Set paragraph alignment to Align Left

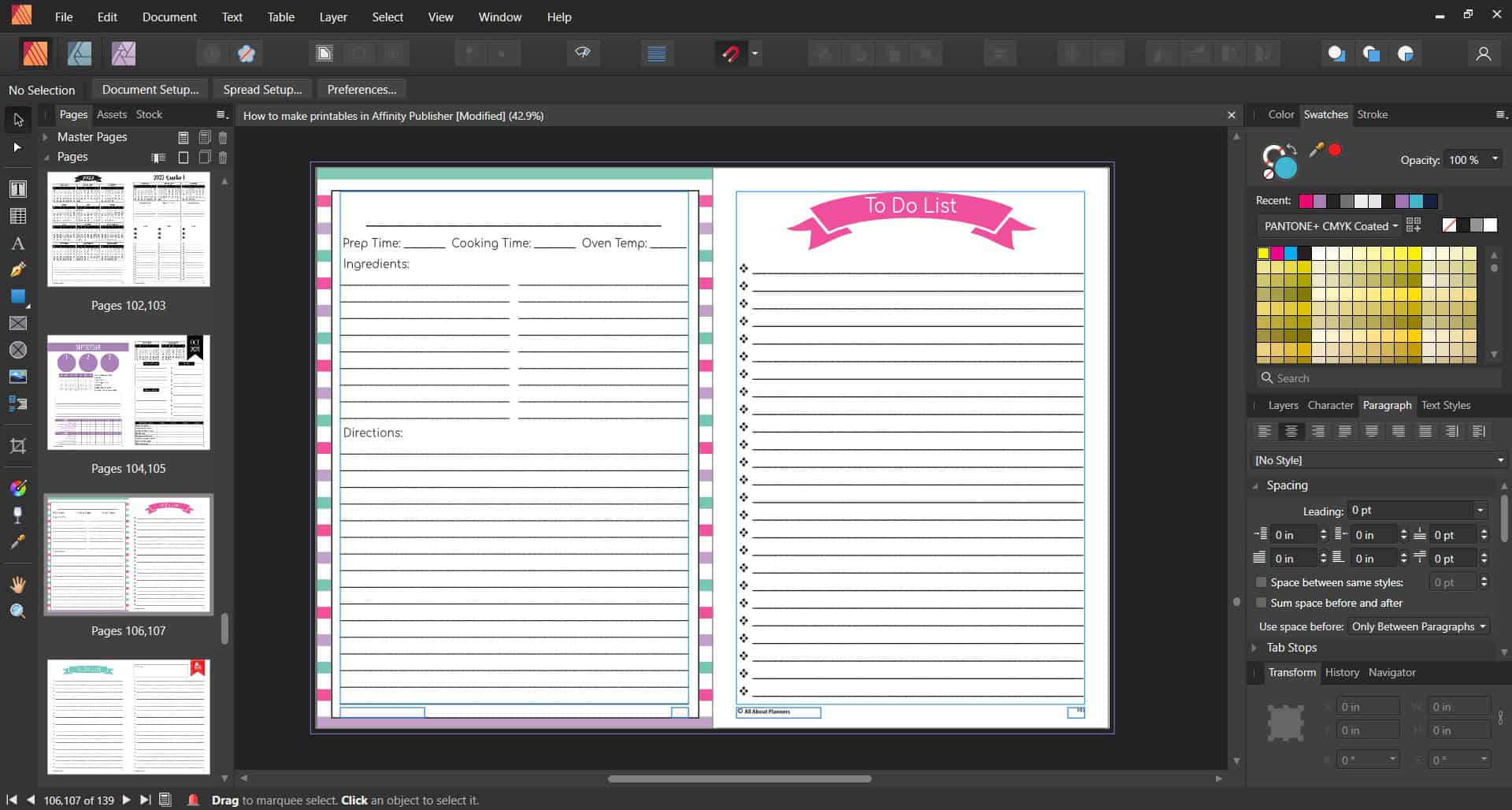click(x=1265, y=431)
